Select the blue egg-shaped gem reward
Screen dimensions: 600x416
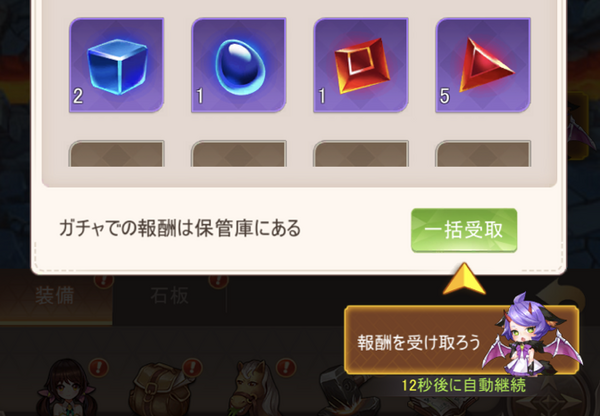point(239,65)
